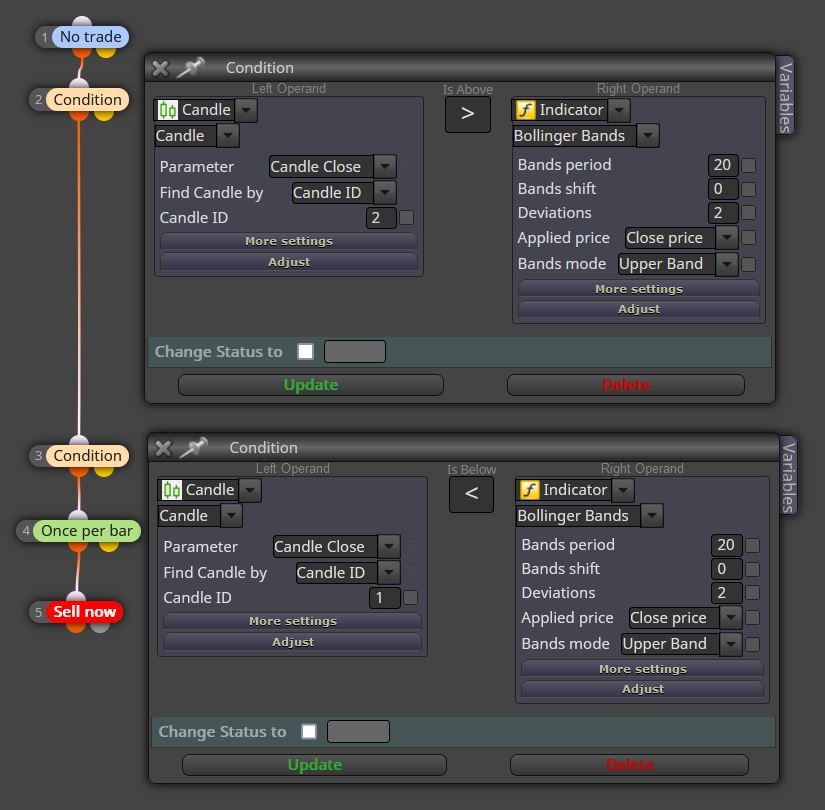The image size is (825, 810).
Task: Click upper Change Status gray status field
Action: (x=355, y=351)
